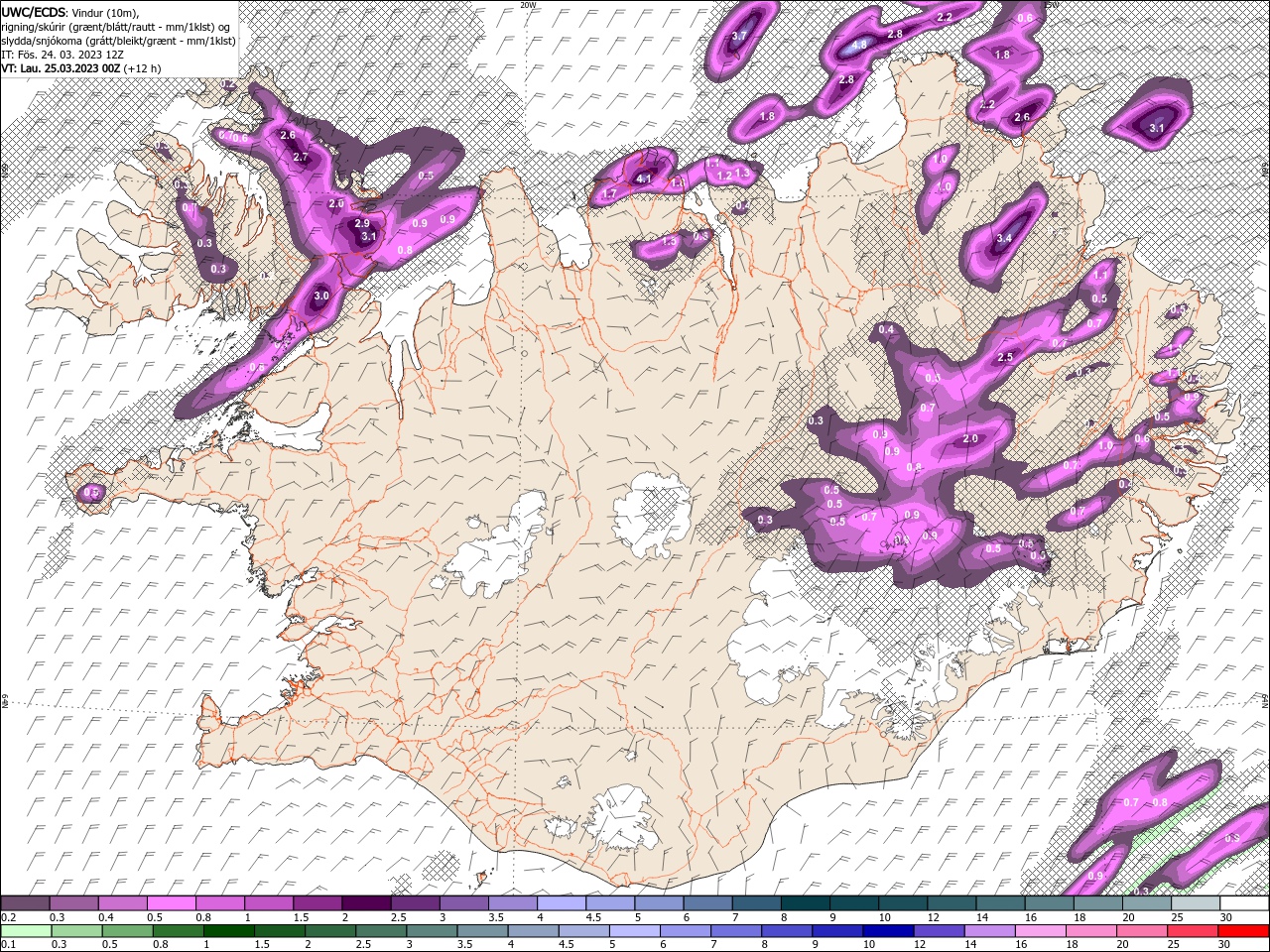Click the 'slydda/snjókoma' header line
This screenshot has height=952, width=1270.
tap(117, 40)
